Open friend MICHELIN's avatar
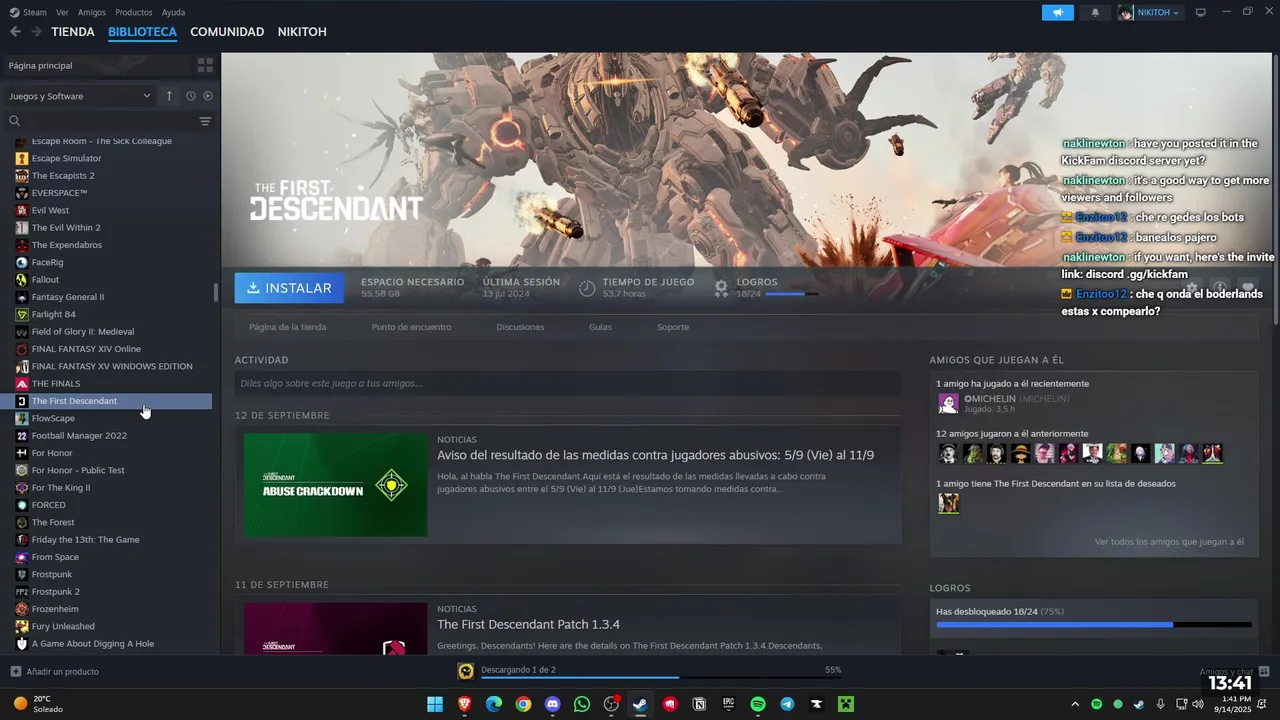This screenshot has width=1280, height=720. coord(948,403)
